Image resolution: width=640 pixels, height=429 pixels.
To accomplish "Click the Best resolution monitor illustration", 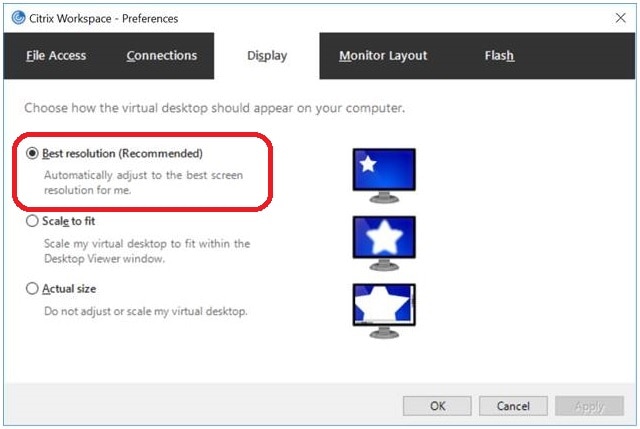I will (384, 176).
